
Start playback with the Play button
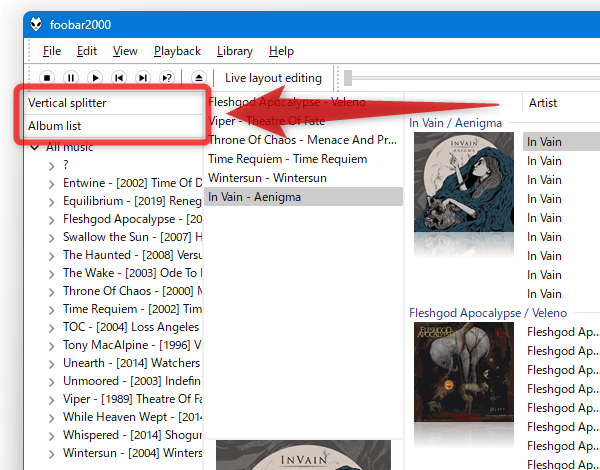[95, 78]
